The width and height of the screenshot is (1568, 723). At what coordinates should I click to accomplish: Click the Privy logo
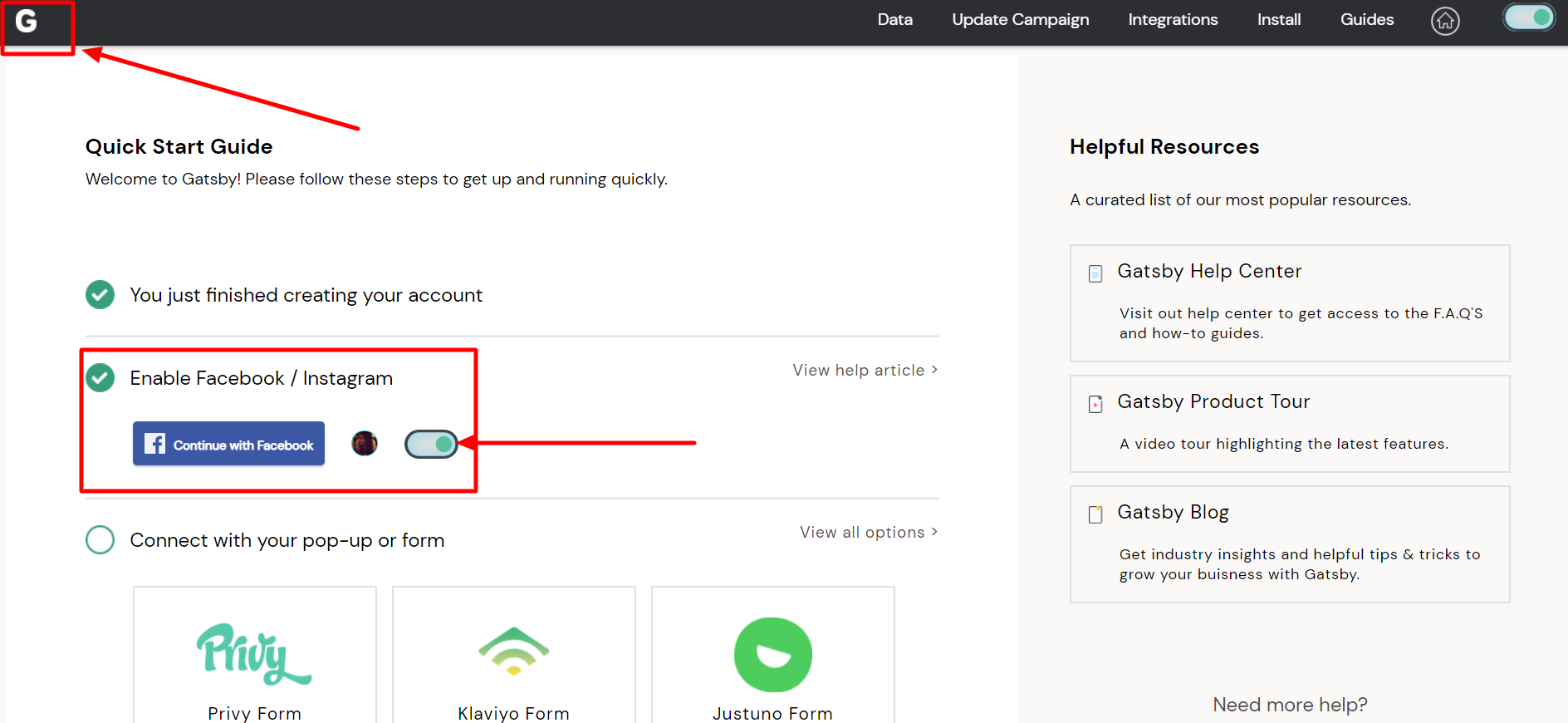click(254, 654)
